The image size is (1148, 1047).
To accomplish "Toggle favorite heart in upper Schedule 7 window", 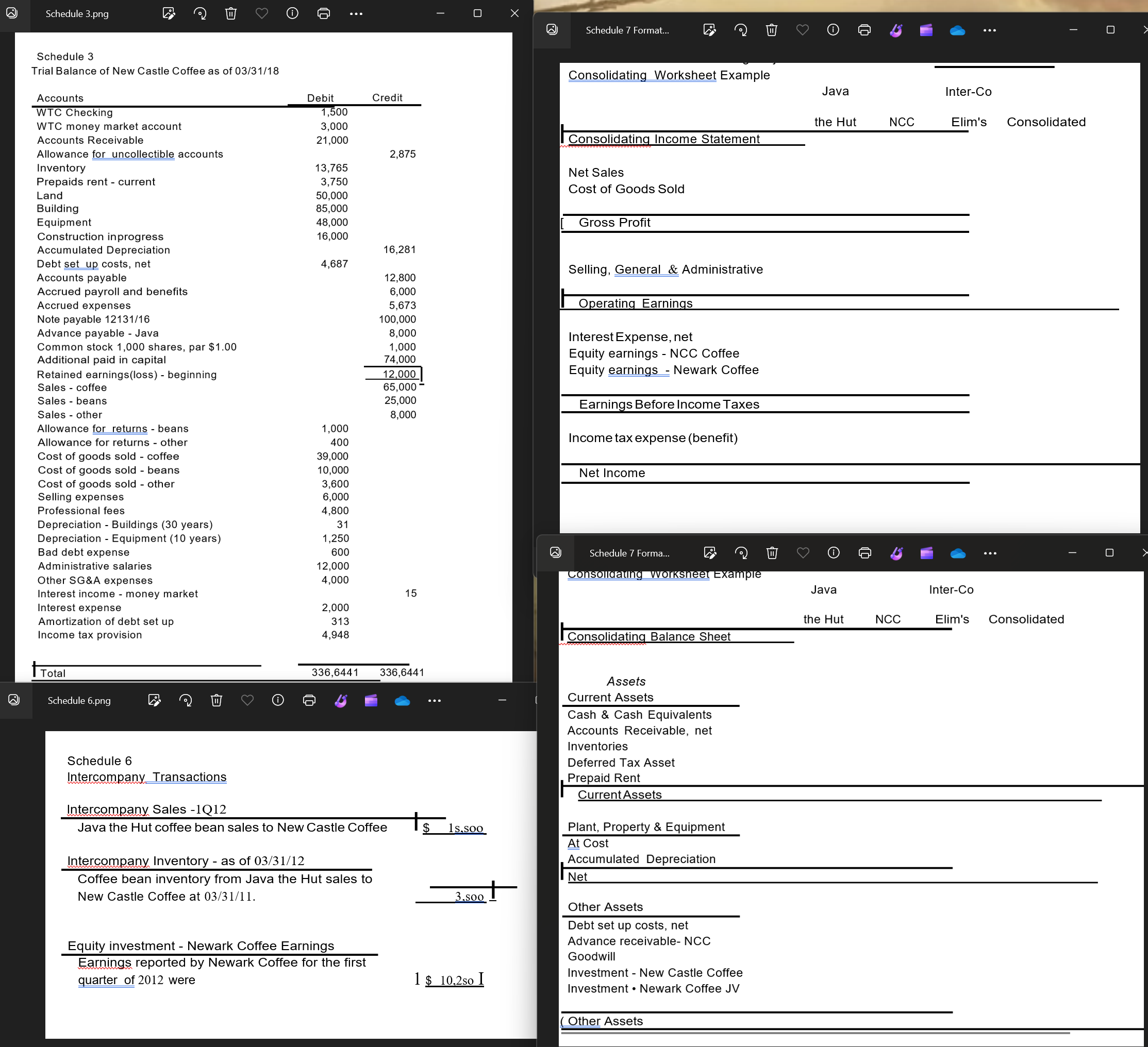I will [802, 30].
